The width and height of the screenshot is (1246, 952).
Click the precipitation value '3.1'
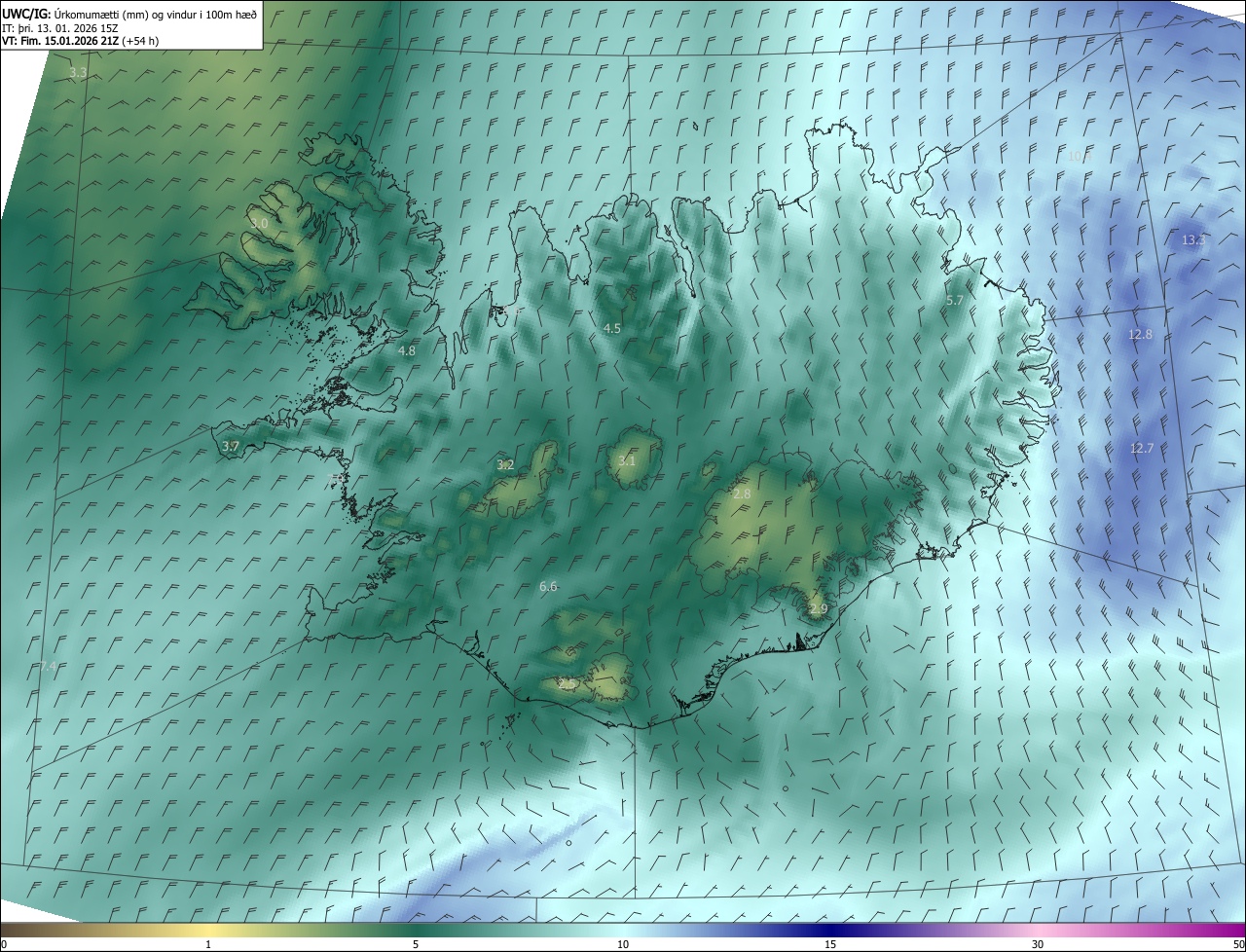[626, 460]
